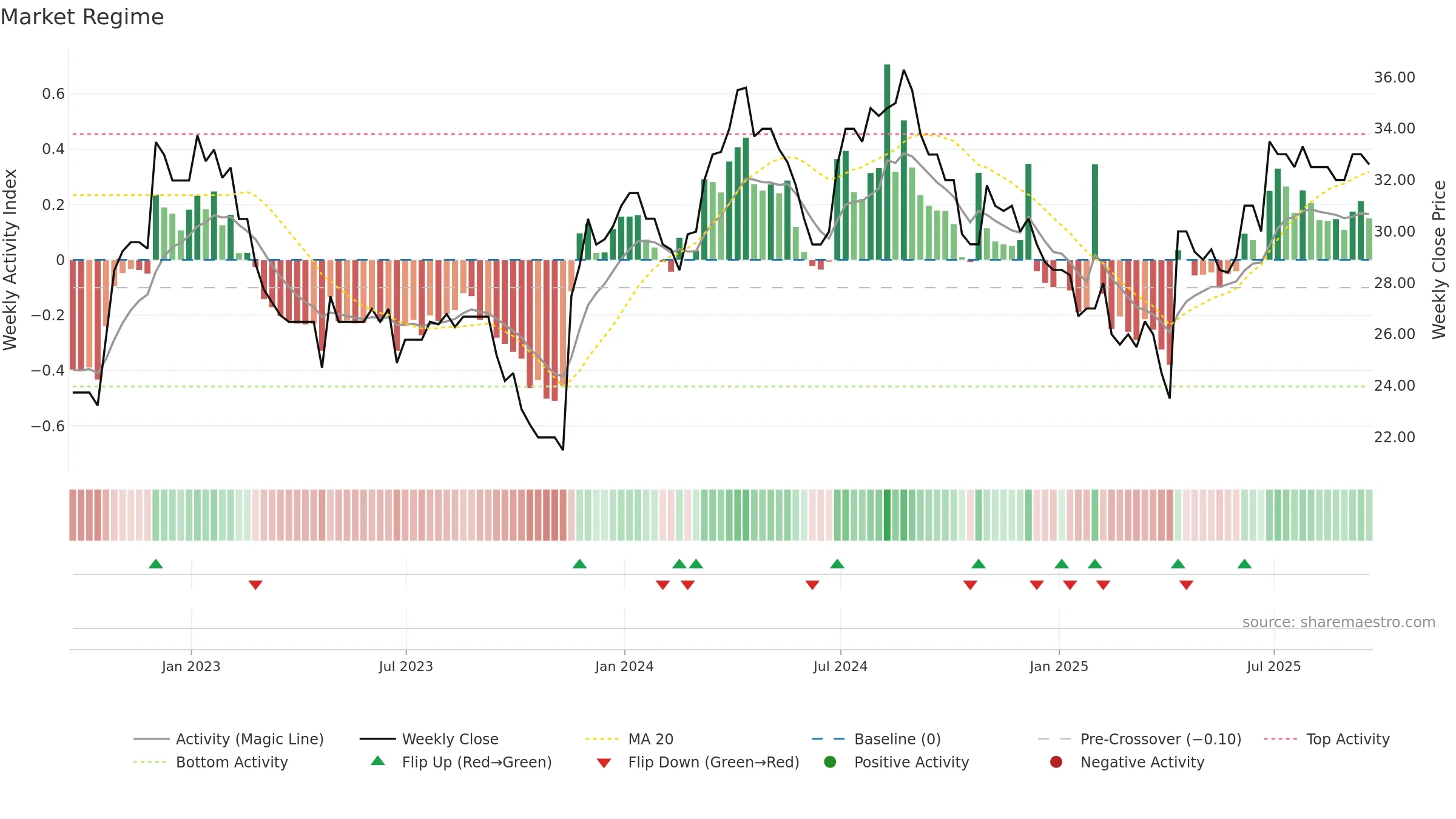1456x819 pixels.
Task: Click the Jul 2025 x-axis label
Action: pos(1274,667)
